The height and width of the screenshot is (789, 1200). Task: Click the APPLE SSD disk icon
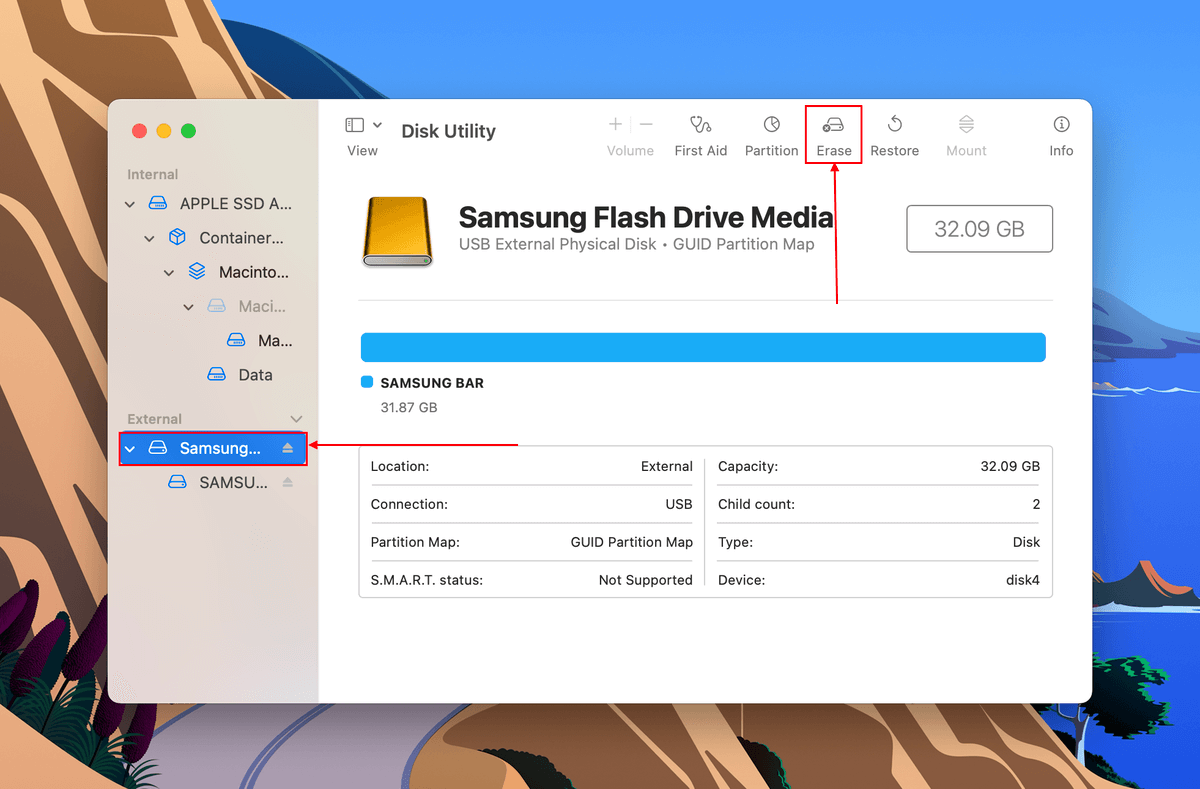[x=157, y=203]
